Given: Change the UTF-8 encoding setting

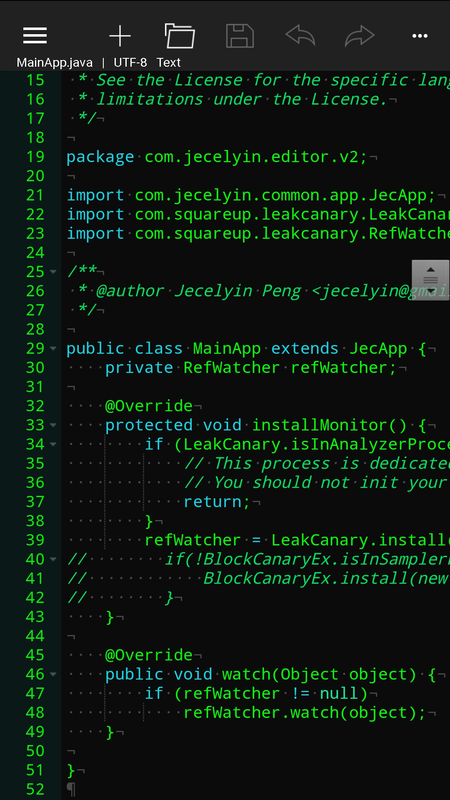Looking at the screenshot, I should [x=130, y=63].
